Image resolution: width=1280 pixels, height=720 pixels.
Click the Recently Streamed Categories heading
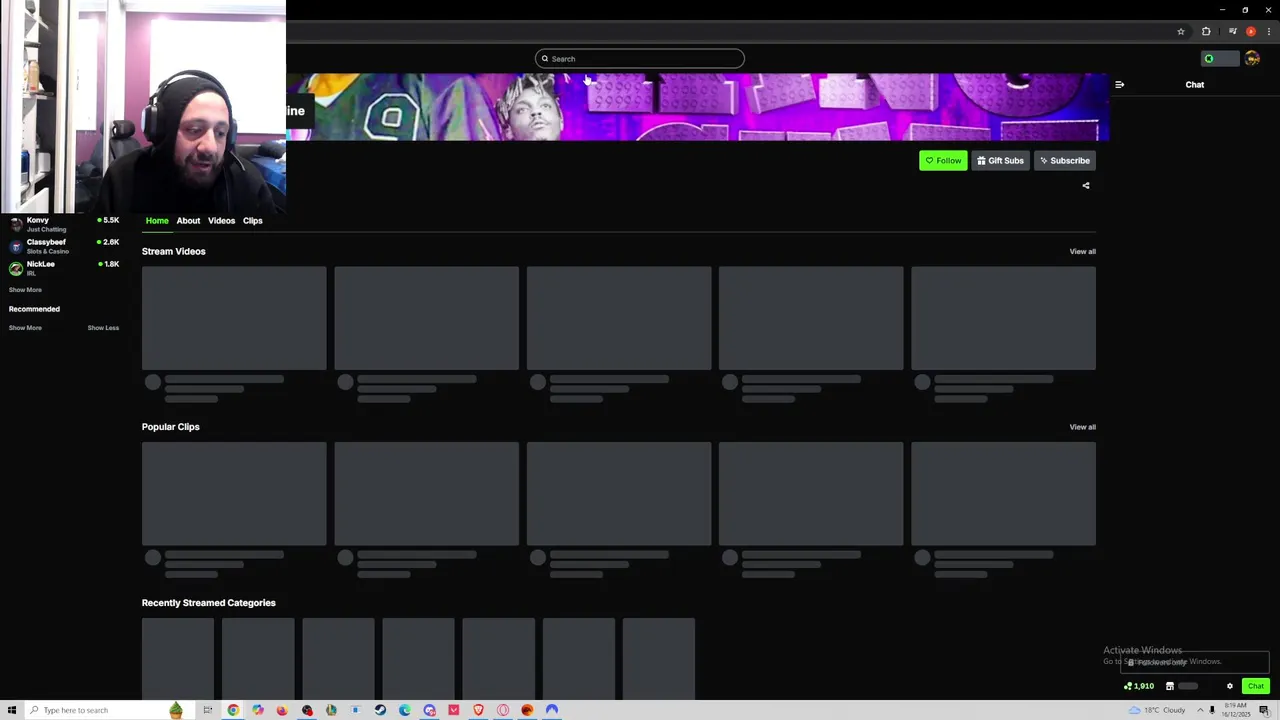(208, 603)
